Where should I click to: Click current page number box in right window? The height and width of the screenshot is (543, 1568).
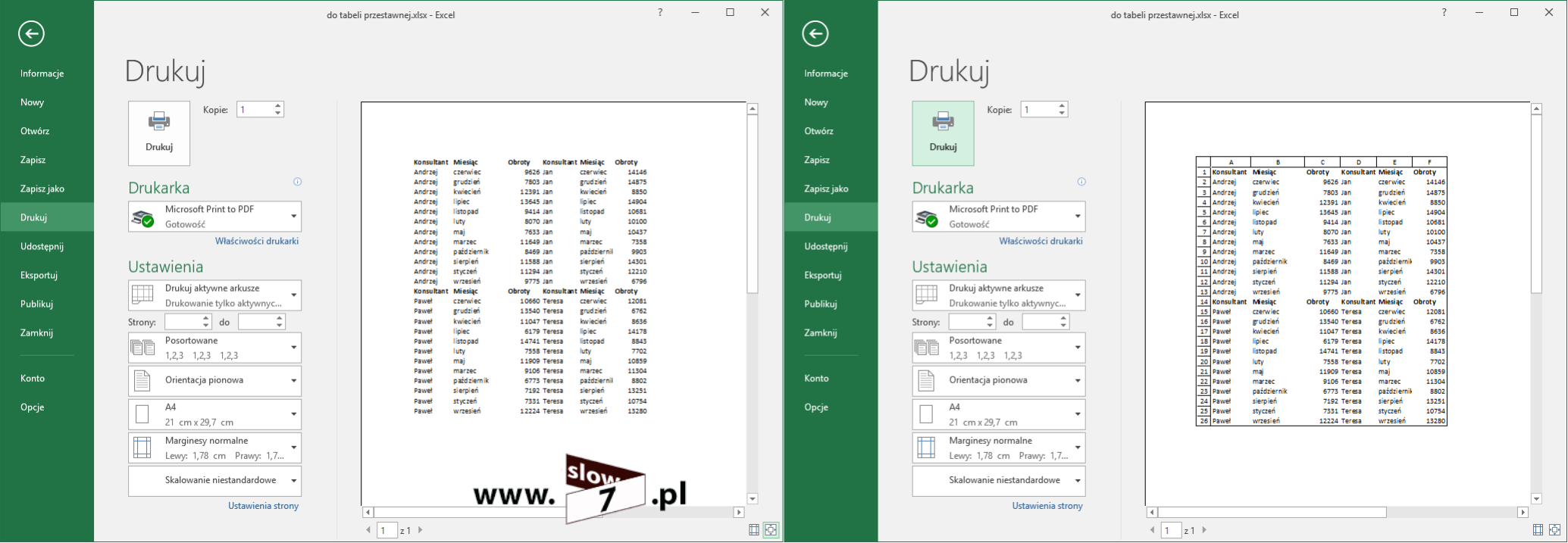point(1171,530)
